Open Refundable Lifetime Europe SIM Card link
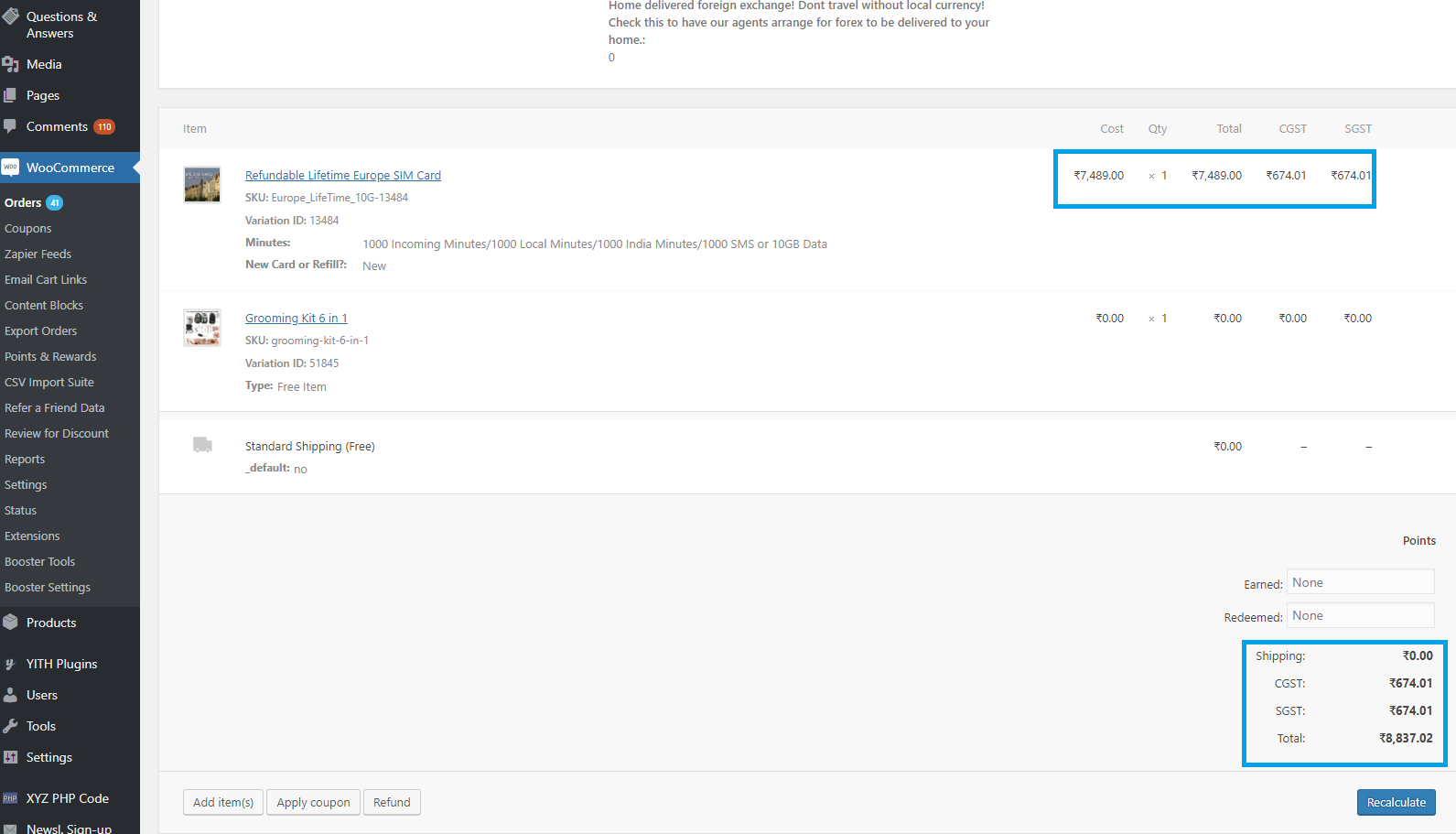Viewport: 1456px width, 834px height. (x=343, y=176)
